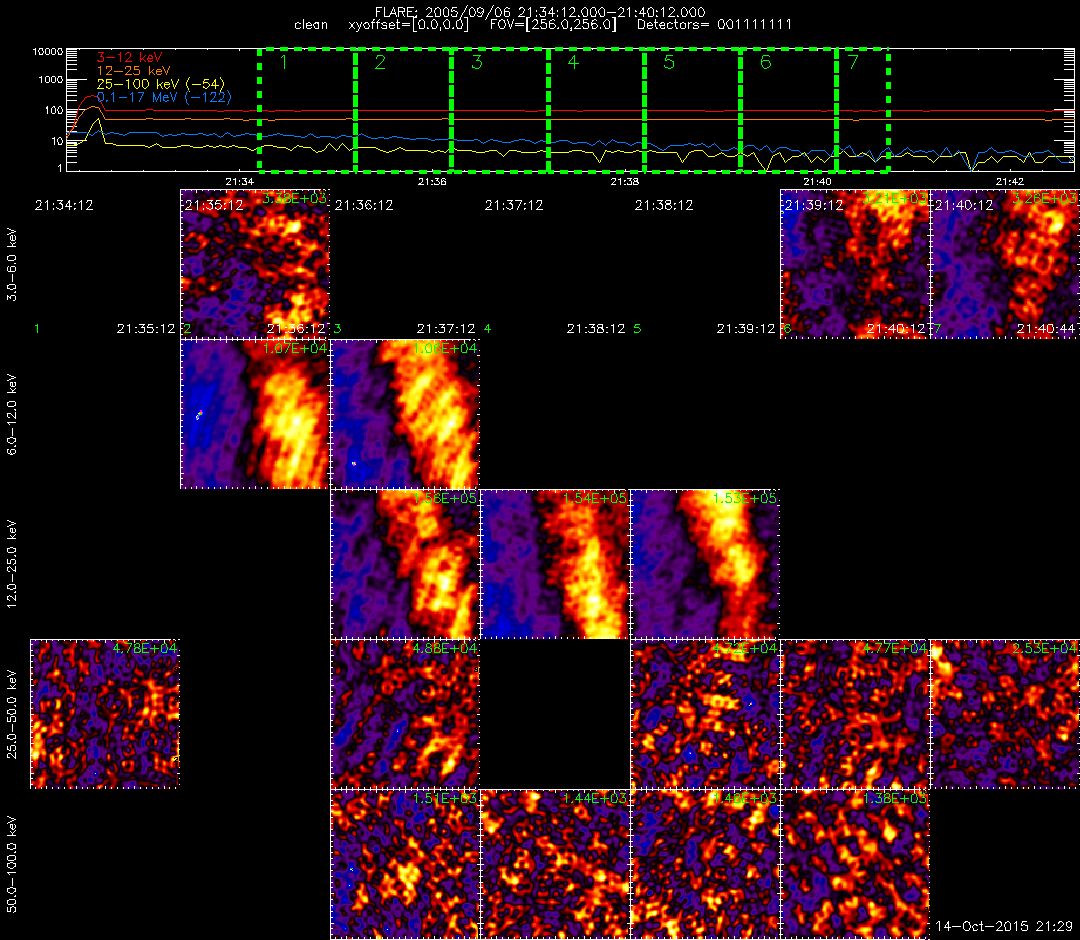The height and width of the screenshot is (940, 1080).
Task: Click the 4.78E+04 image in the 25.0-50.0 keV row
Action: [x=105, y=714]
